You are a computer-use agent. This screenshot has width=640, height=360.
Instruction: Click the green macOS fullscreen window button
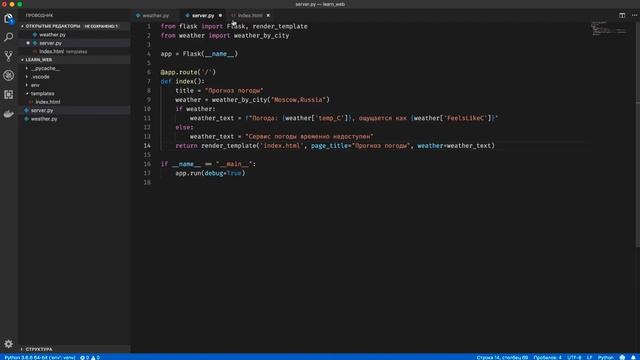(x=20, y=4)
